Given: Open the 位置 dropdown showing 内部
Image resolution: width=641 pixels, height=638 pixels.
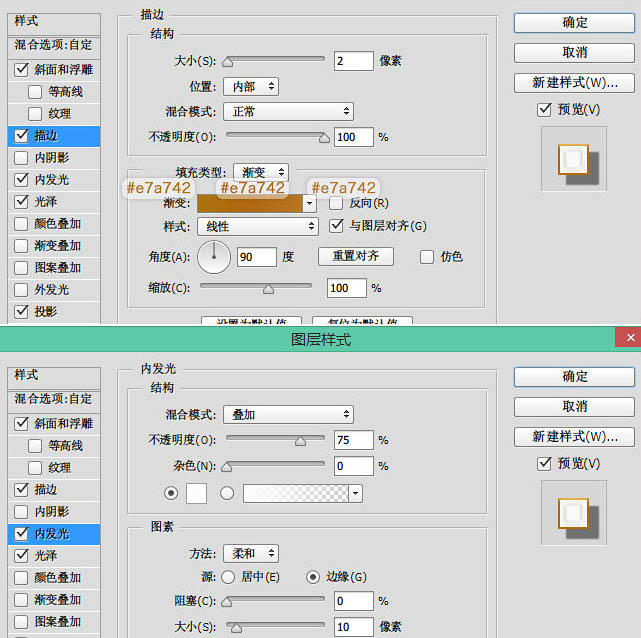Looking at the screenshot, I should [x=251, y=87].
